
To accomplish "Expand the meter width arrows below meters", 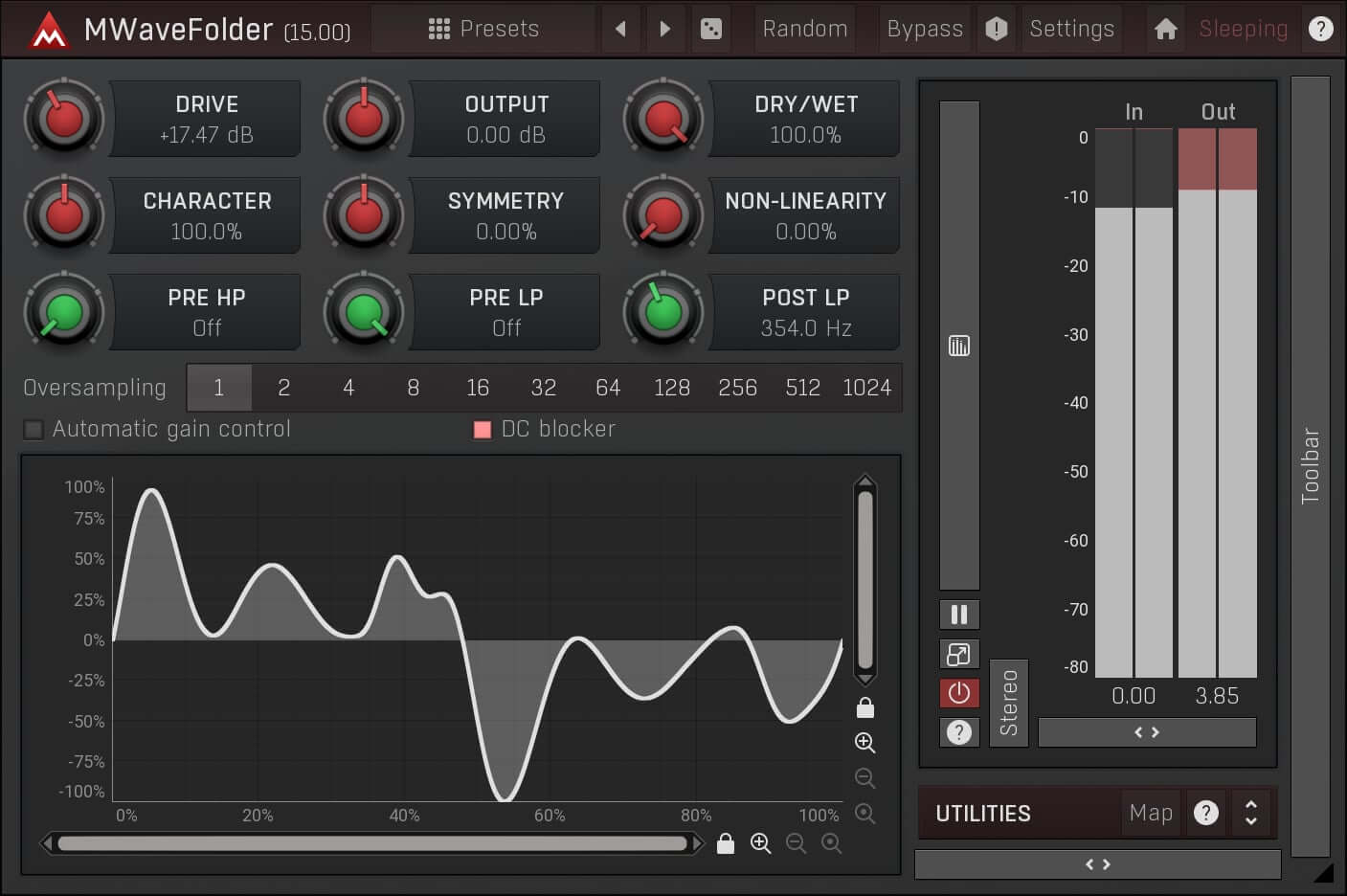I will tap(1147, 732).
